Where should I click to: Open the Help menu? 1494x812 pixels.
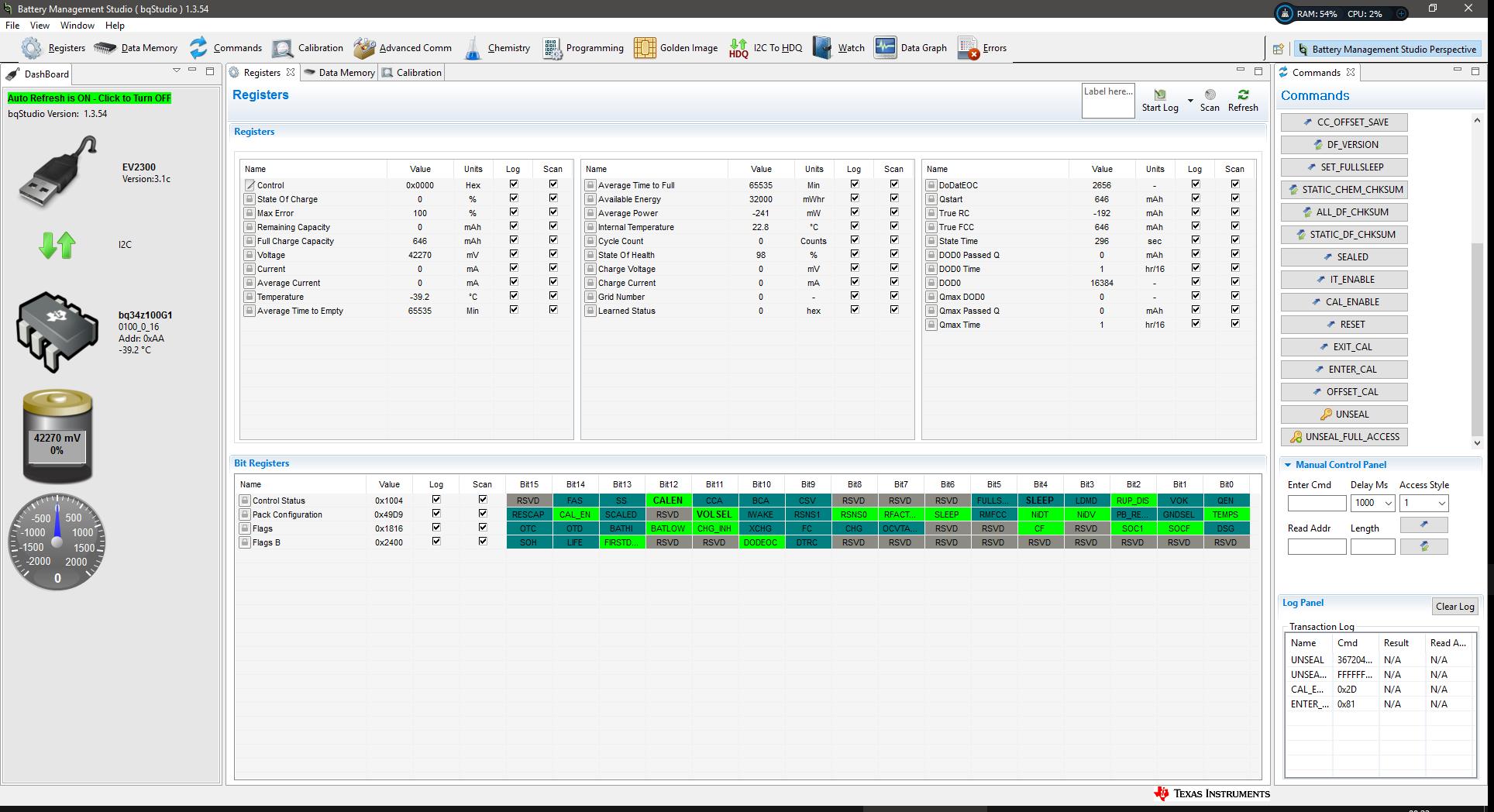pyautogui.click(x=115, y=26)
